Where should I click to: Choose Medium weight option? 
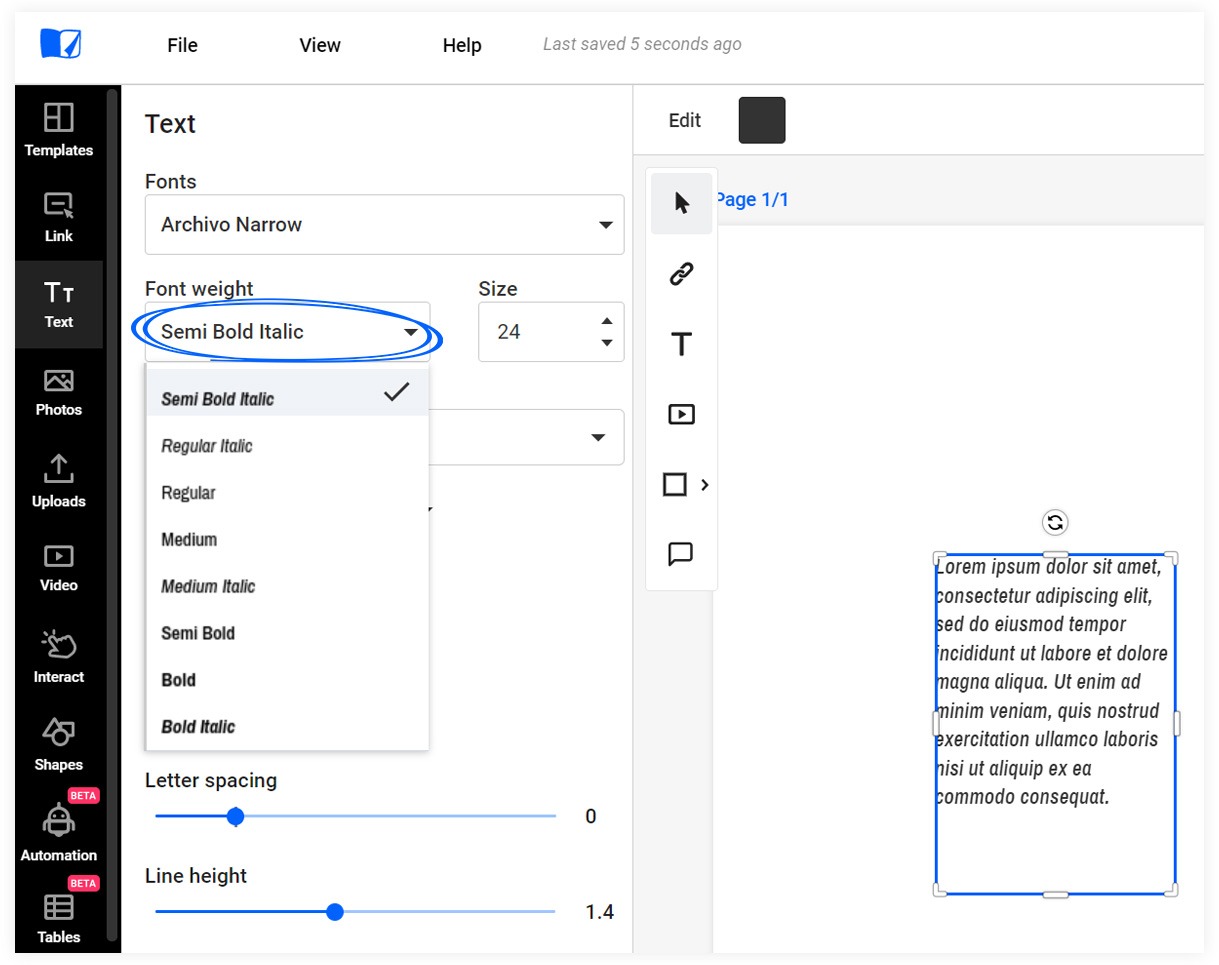tap(288, 540)
